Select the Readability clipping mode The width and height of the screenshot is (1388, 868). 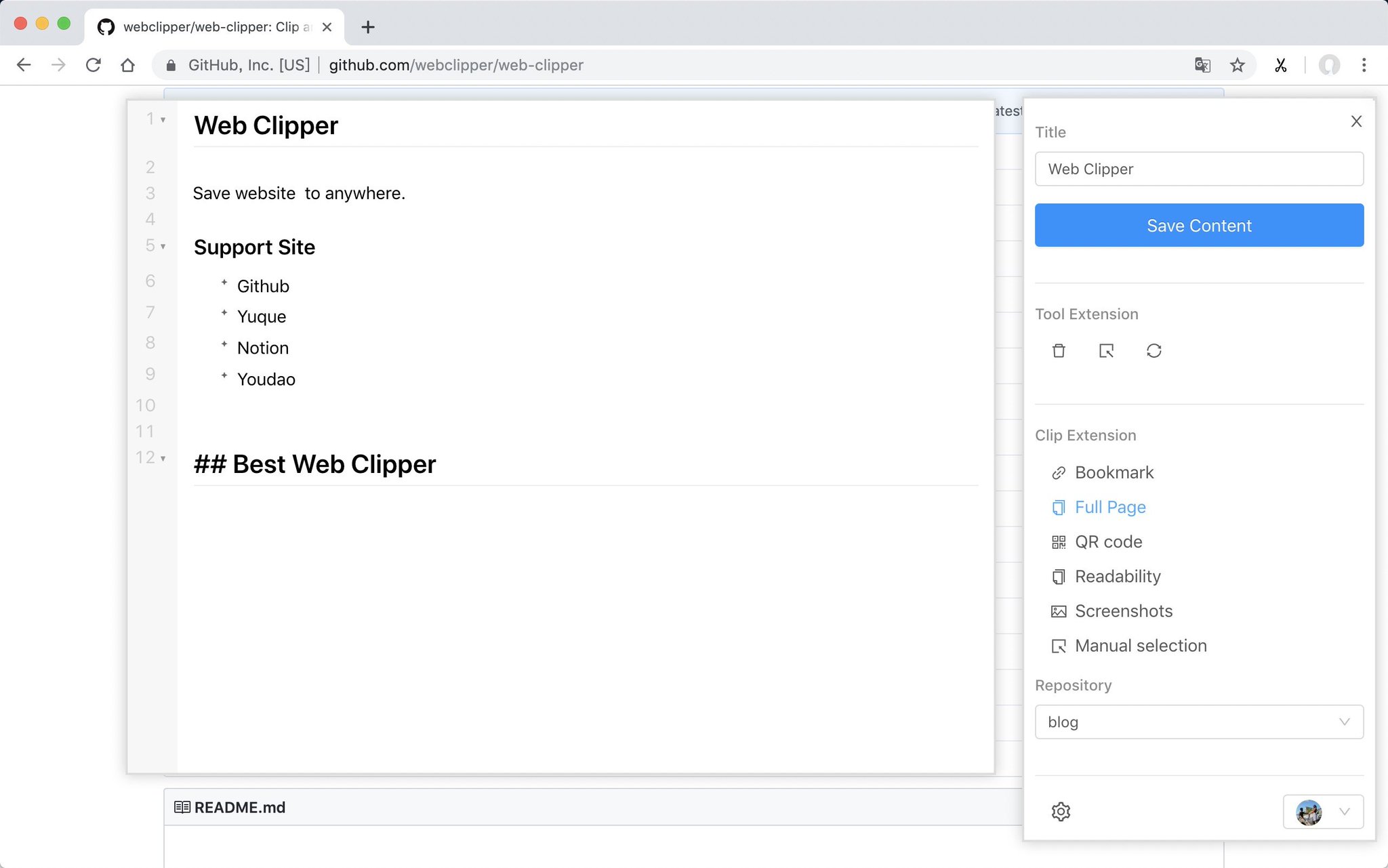click(1118, 576)
